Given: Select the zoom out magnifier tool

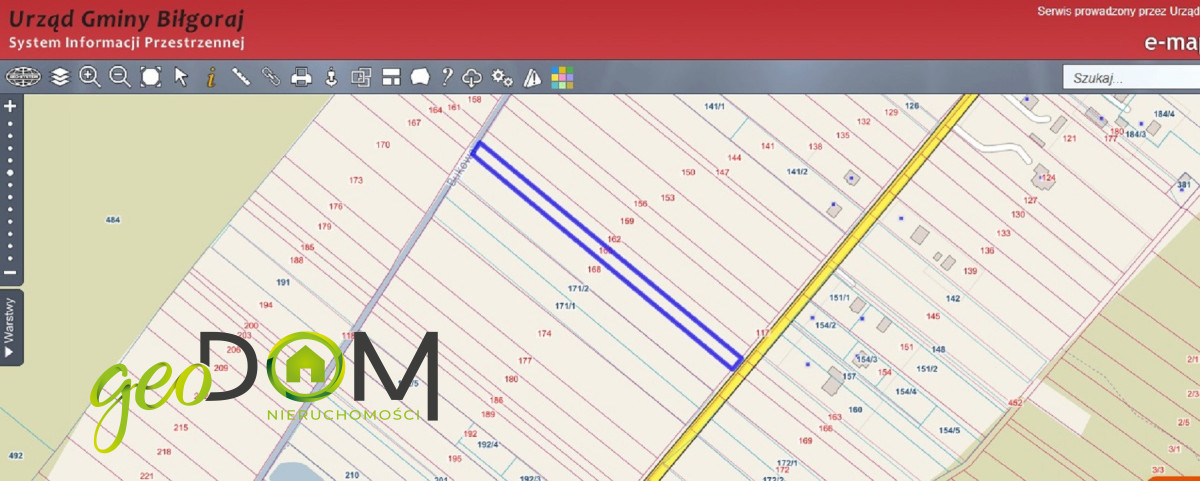Looking at the screenshot, I should tap(120, 77).
